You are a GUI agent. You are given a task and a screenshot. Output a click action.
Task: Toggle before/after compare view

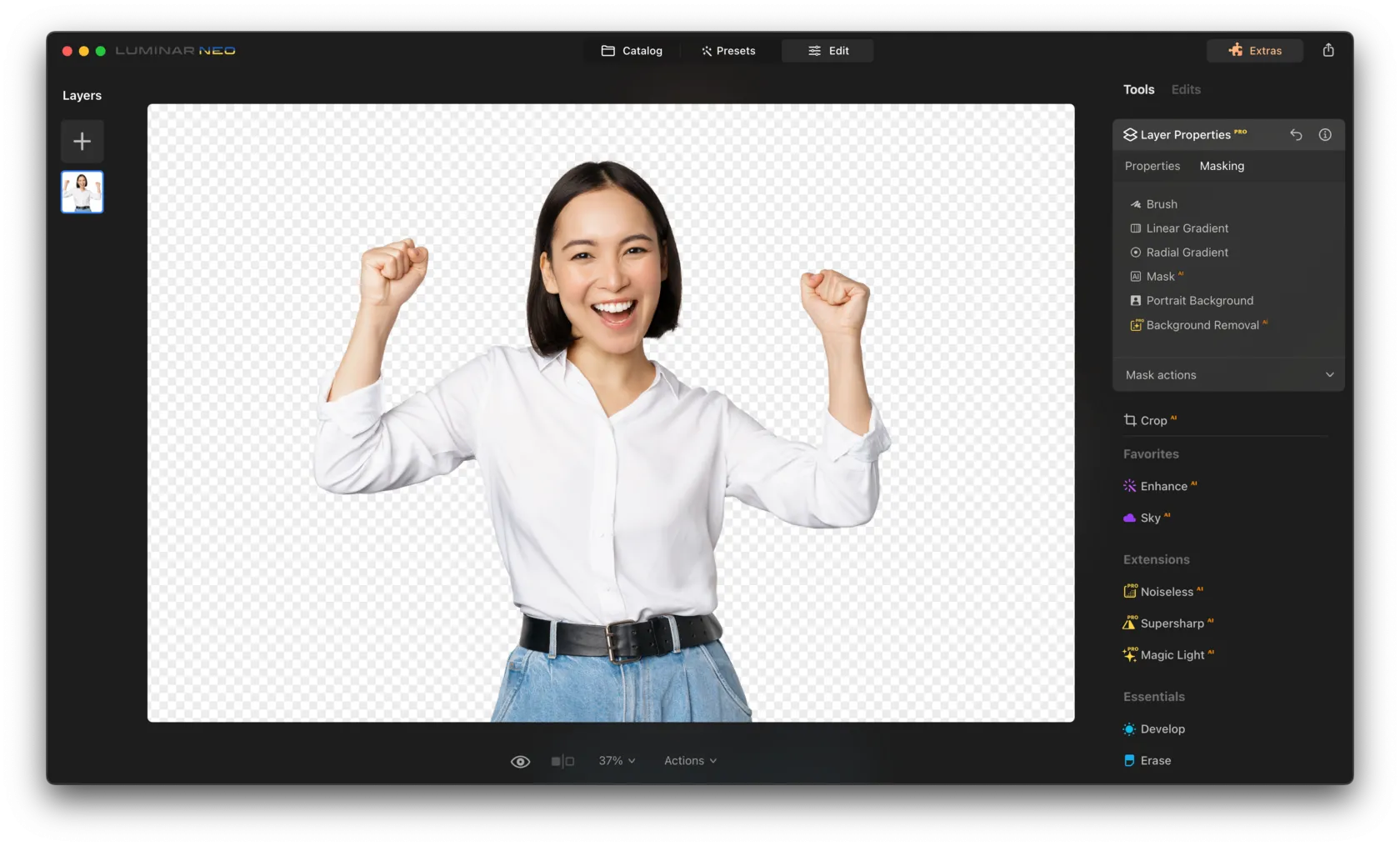[x=562, y=761]
